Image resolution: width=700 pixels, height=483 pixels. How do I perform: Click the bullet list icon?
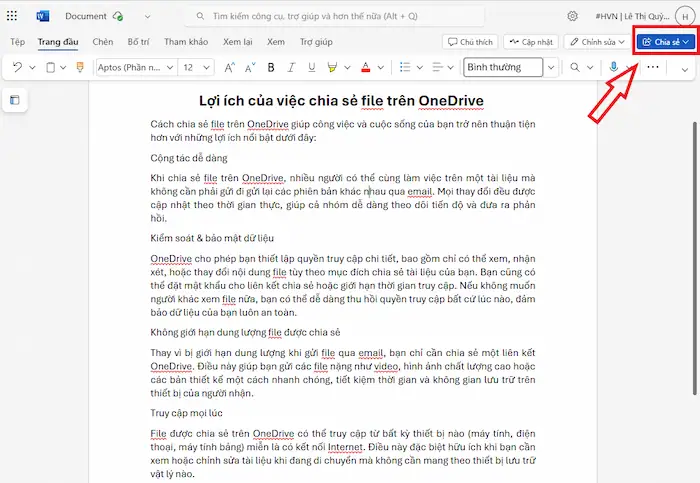click(405, 67)
